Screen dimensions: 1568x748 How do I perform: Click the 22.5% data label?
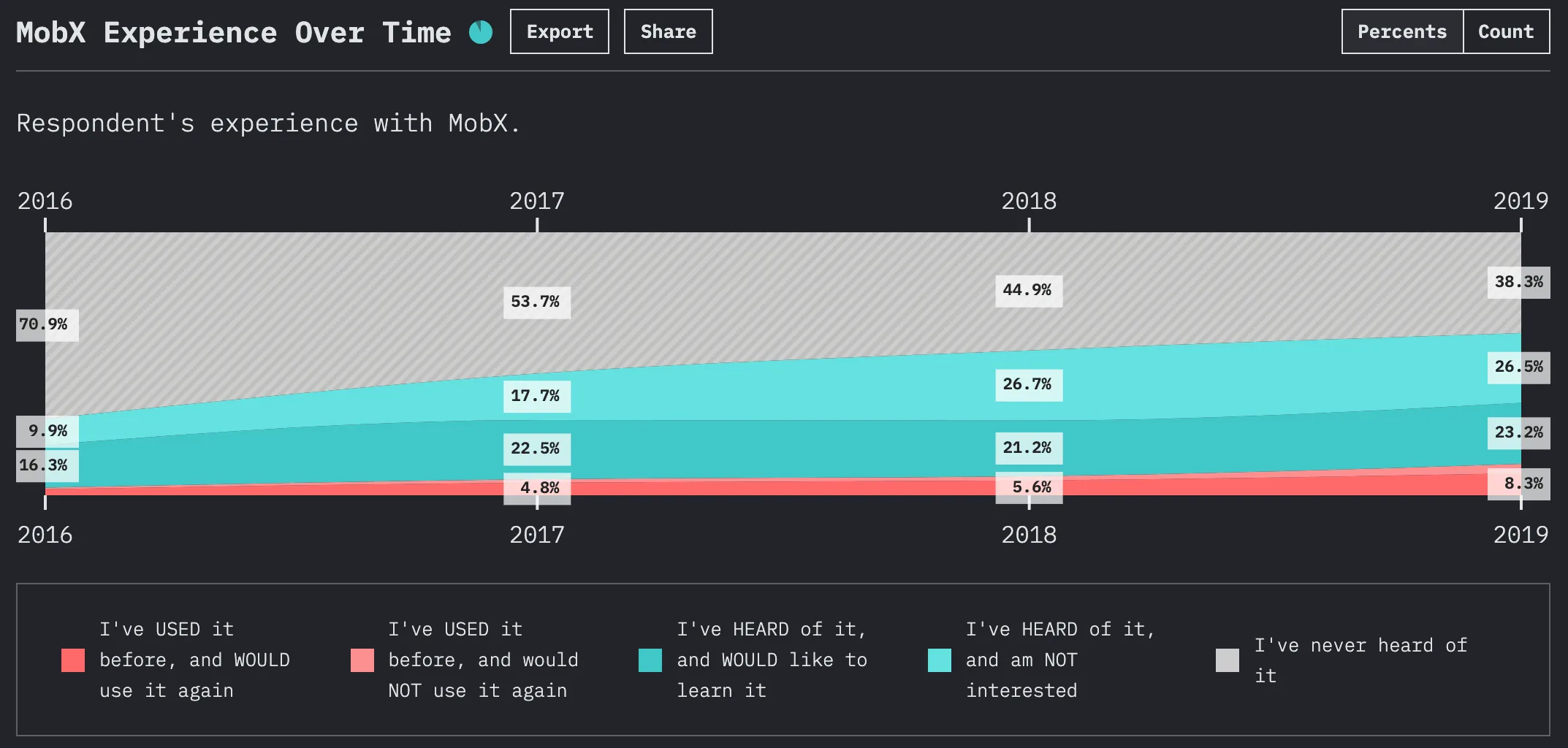tap(537, 449)
